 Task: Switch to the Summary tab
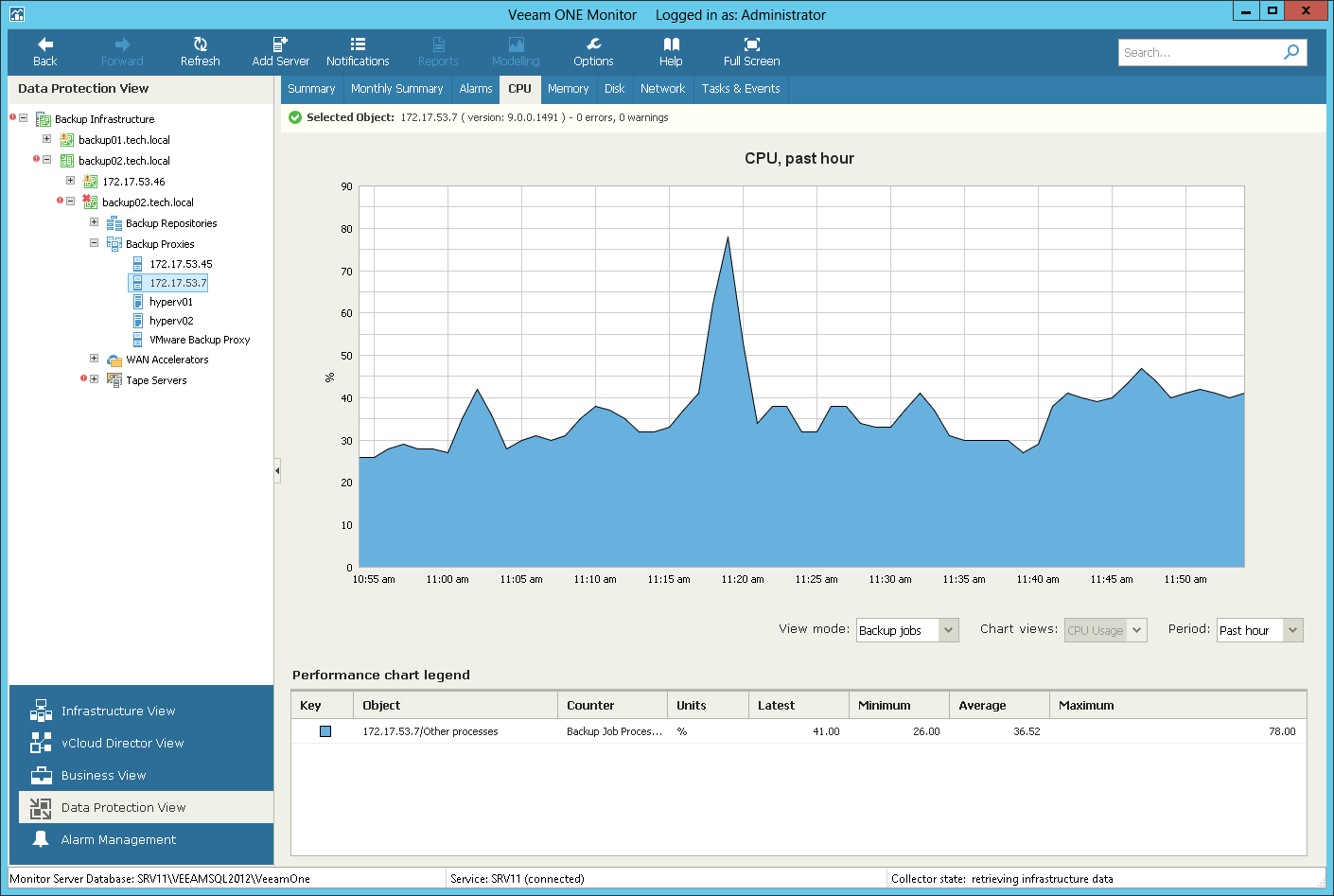pos(311,89)
